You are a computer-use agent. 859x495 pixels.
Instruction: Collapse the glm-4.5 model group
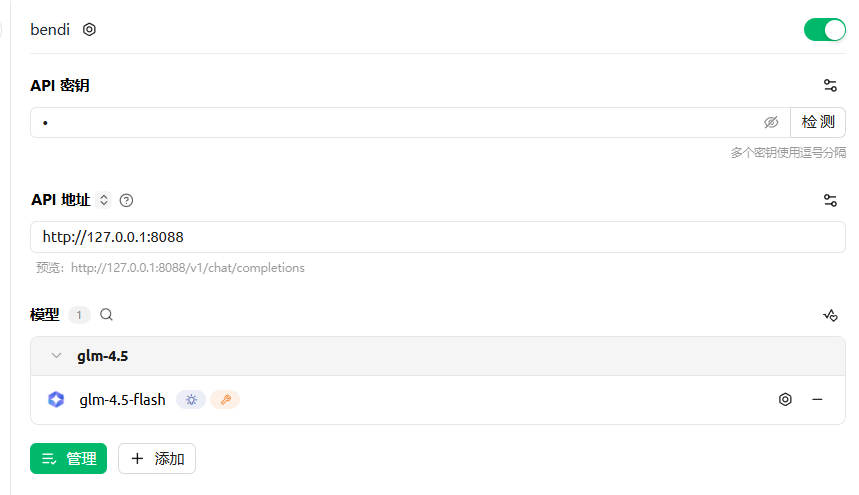pyautogui.click(x=56, y=356)
